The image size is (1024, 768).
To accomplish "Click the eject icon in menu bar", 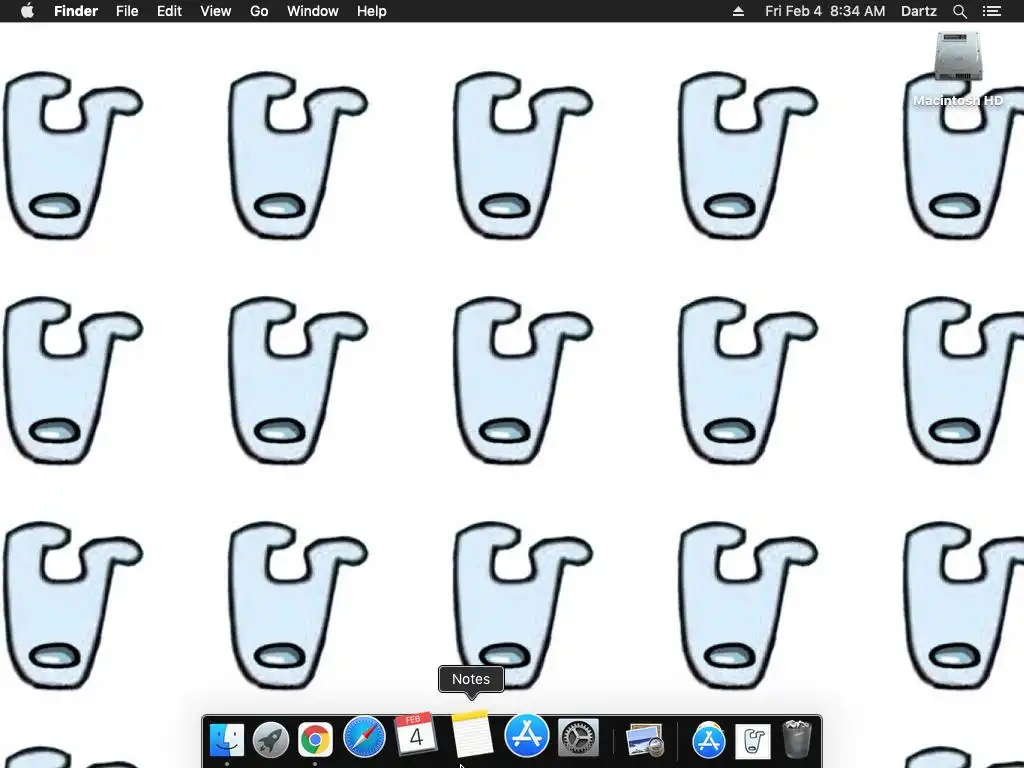I will coord(739,11).
